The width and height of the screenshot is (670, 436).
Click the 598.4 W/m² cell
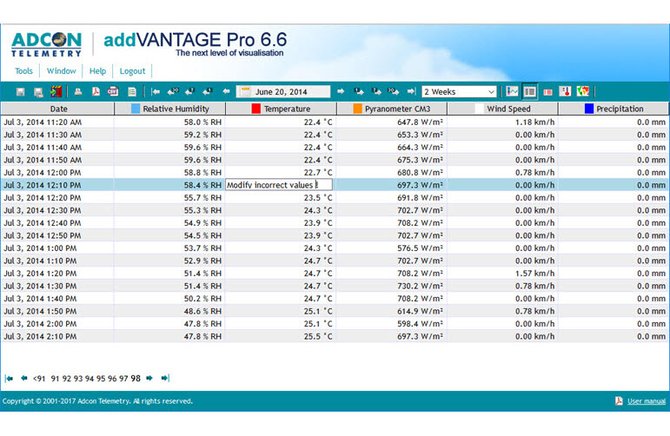392,324
